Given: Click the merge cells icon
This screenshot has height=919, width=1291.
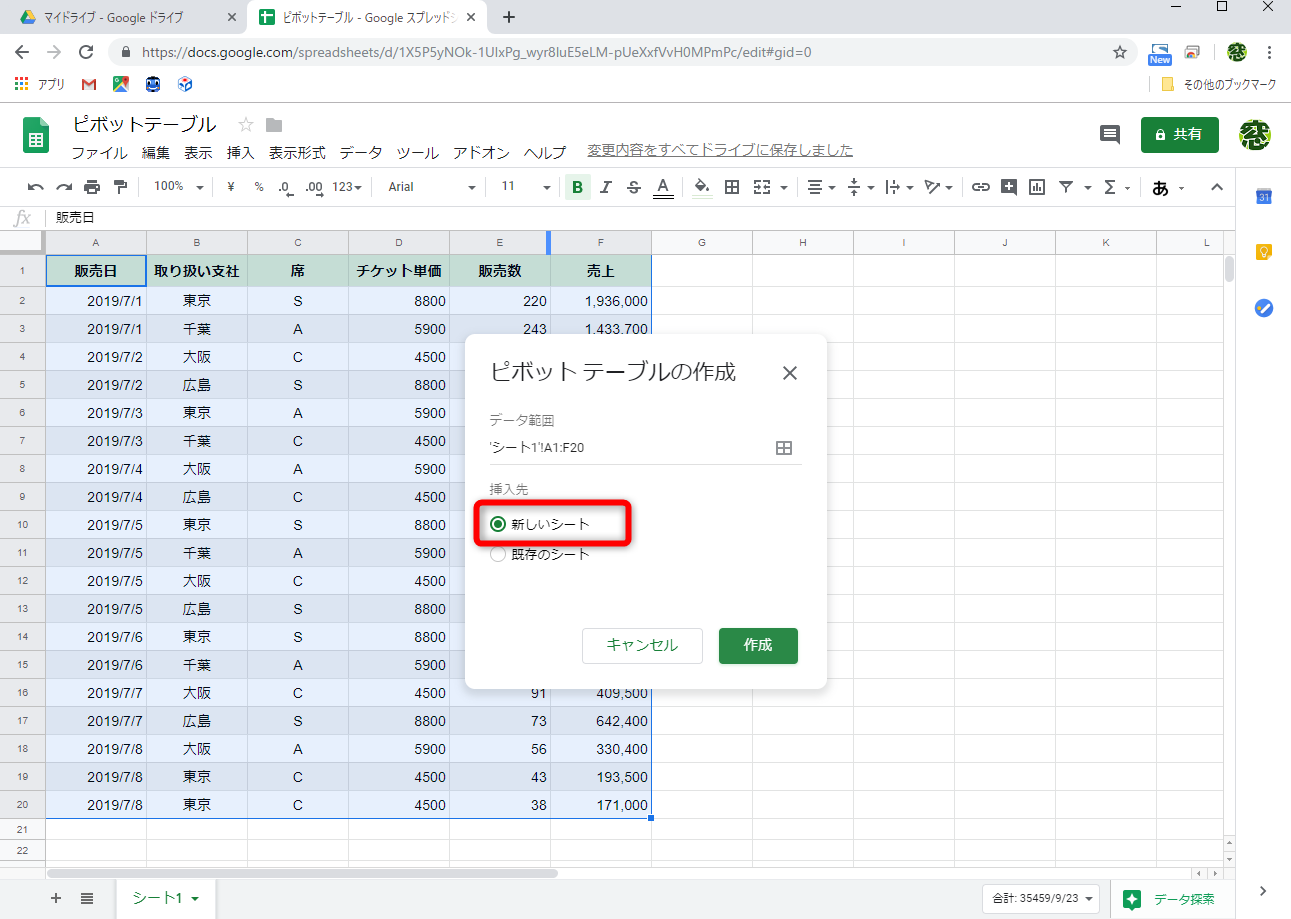Looking at the screenshot, I should pyautogui.click(x=762, y=187).
